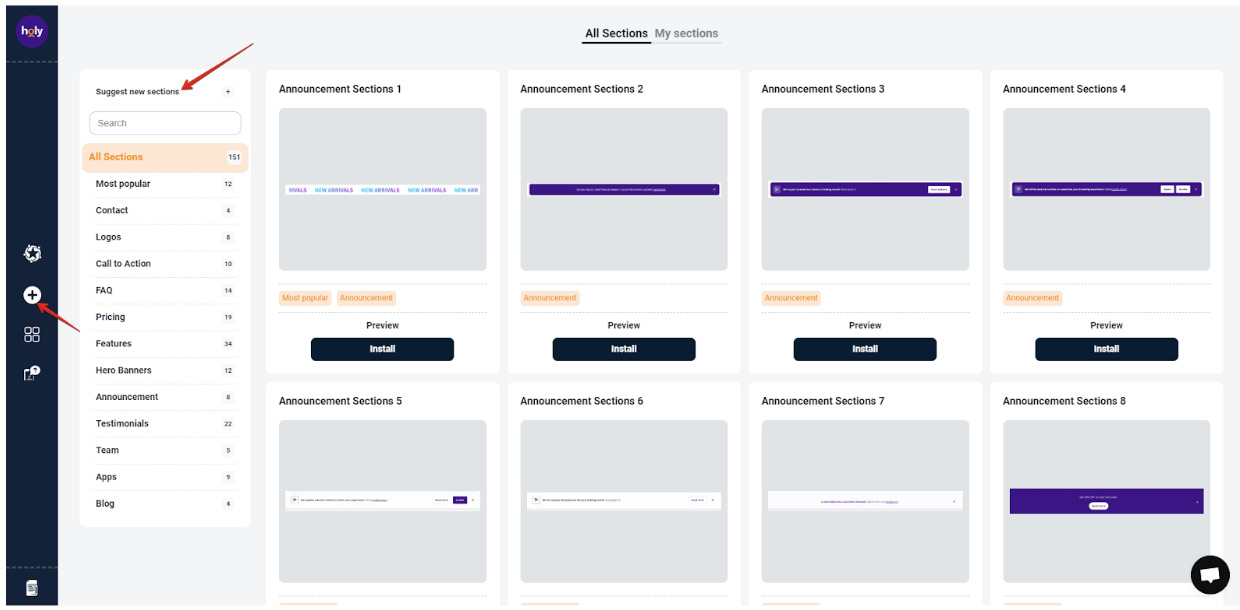Click the Announcement Sections 4 thumbnail

(1106, 189)
